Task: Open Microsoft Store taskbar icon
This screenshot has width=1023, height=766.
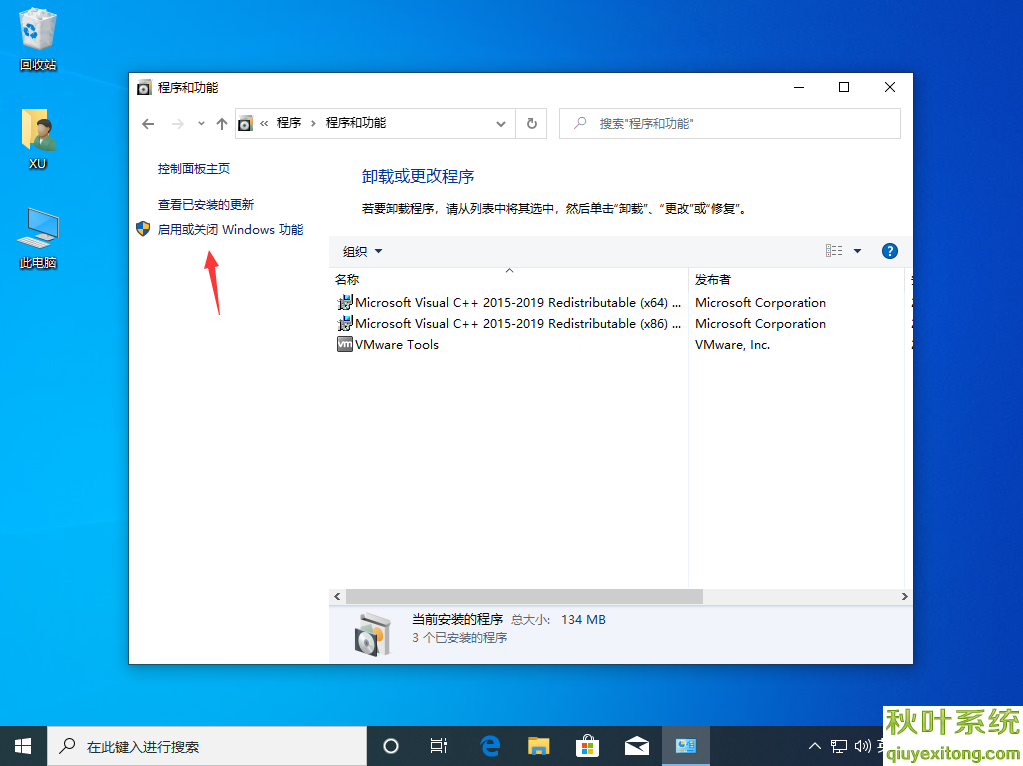Action: click(x=587, y=746)
